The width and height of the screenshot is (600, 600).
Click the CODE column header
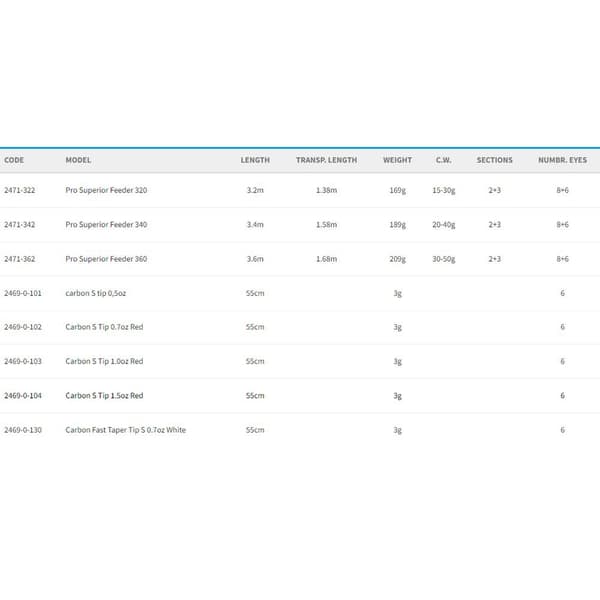(x=14, y=160)
